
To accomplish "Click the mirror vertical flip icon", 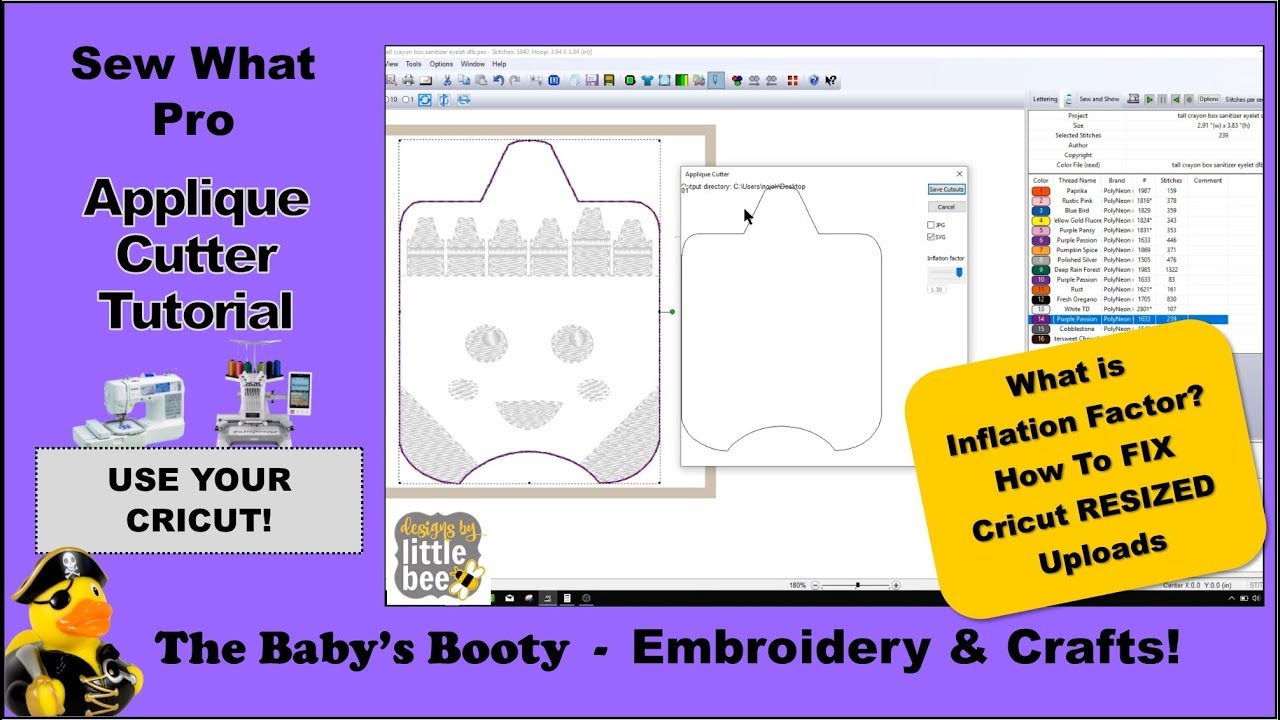I will 444,100.
